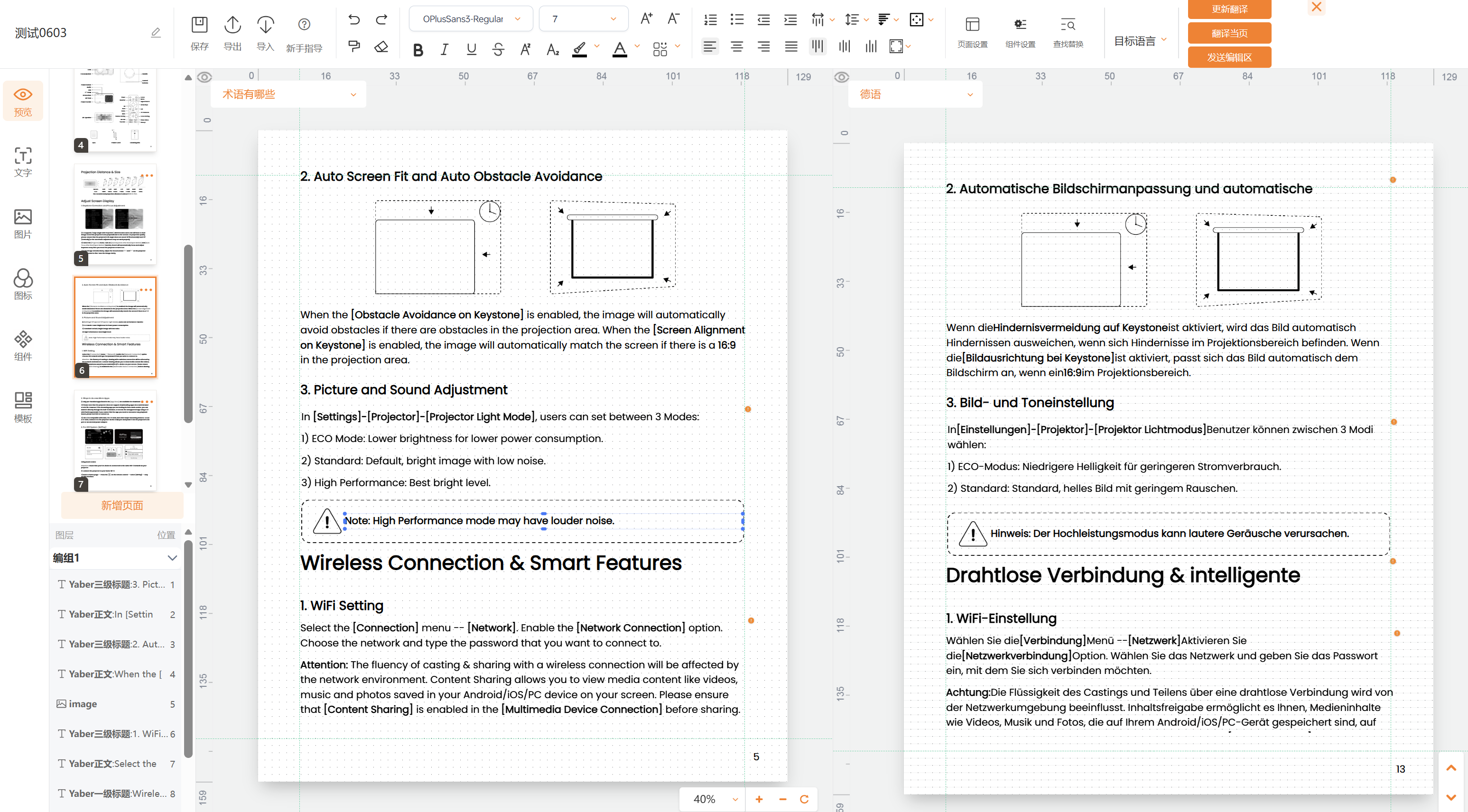This screenshot has height=812, width=1468.
Task: Open page settings (页面设置)
Action: coord(972,32)
